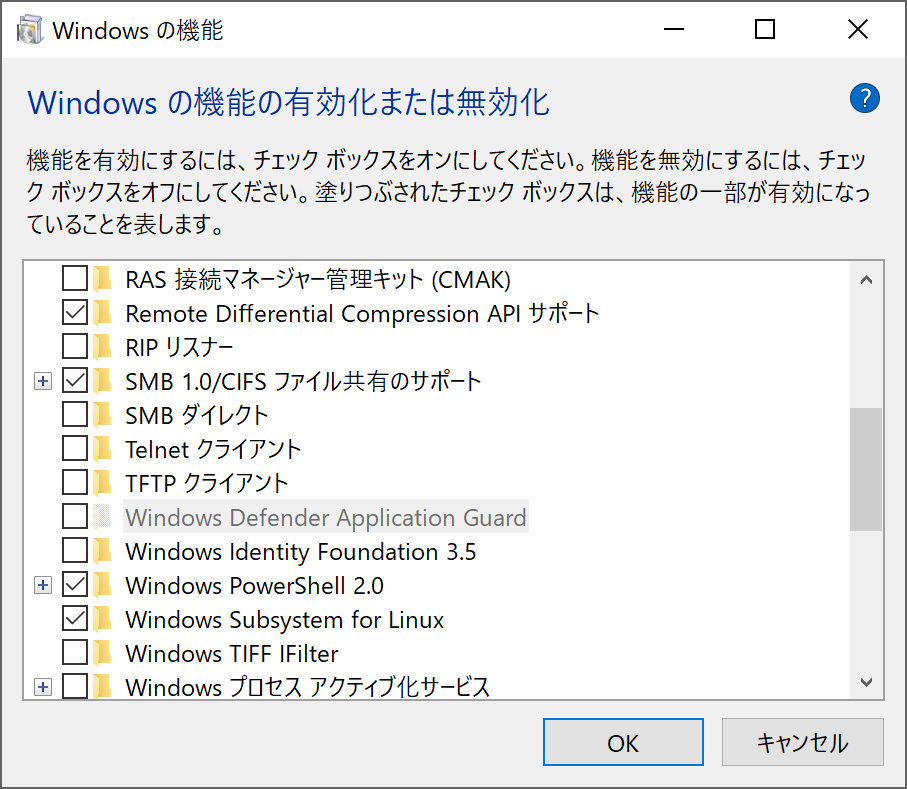Click folder icon beside RIP リスナー
Image resolution: width=907 pixels, height=789 pixels.
click(103, 346)
